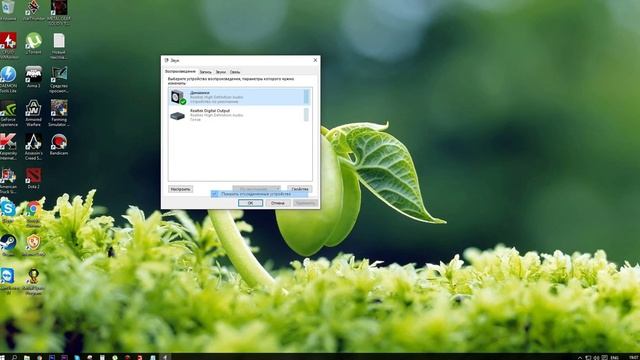
Task: Open the DAEMON Tools Lite shortcut
Action: (x=8, y=79)
